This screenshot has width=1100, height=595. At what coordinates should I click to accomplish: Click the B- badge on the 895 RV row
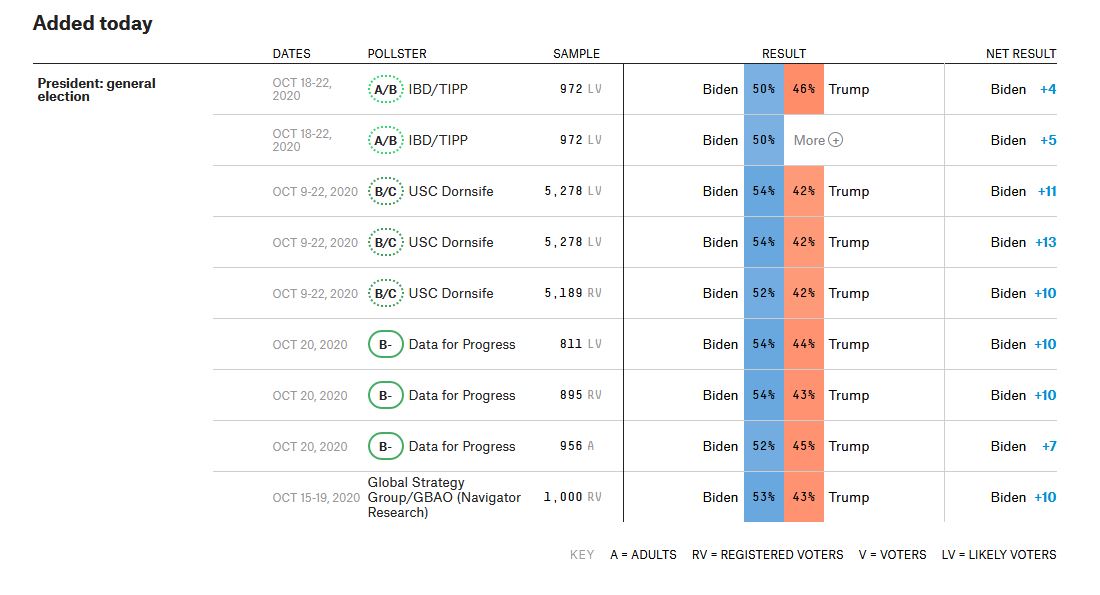click(385, 395)
